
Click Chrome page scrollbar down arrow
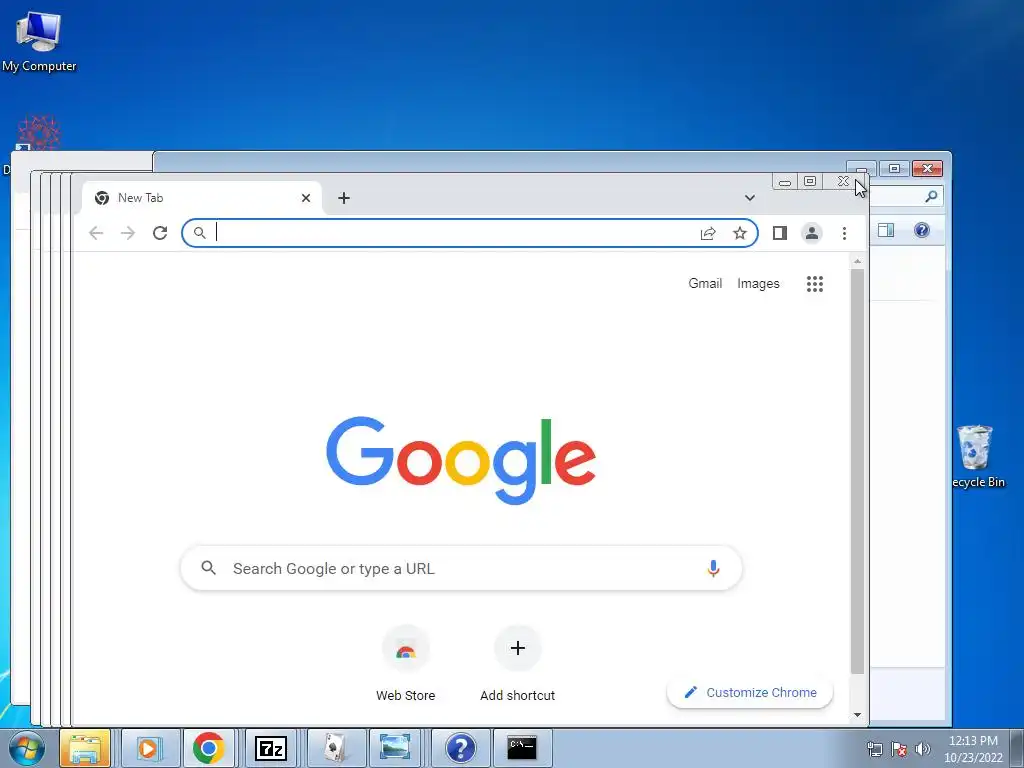(x=857, y=715)
